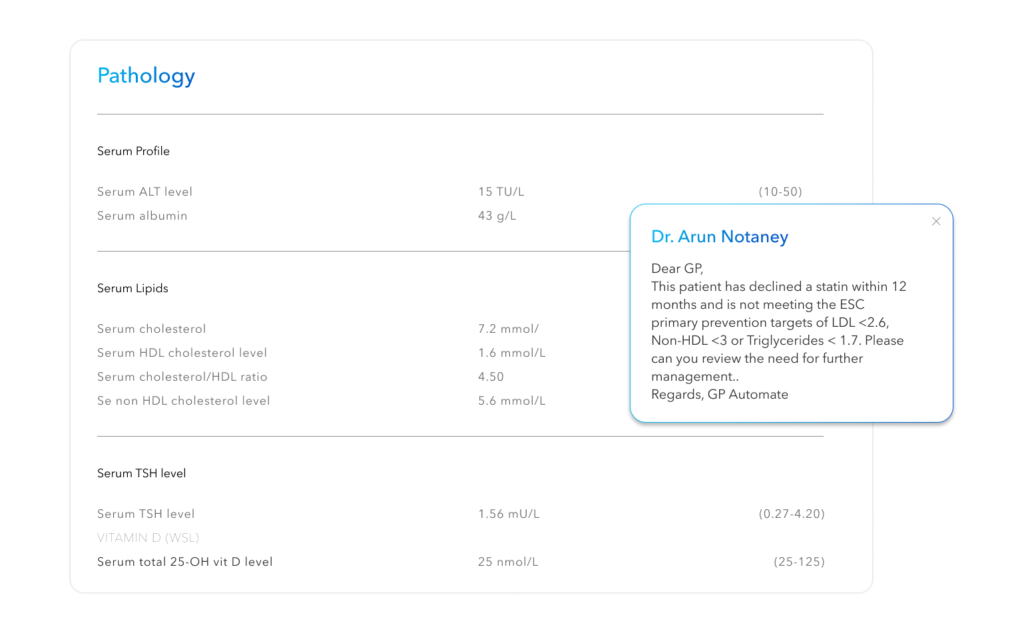Select the Serum Profile section heading
Image resolution: width=1024 pixels, height=633 pixels.
click(133, 151)
